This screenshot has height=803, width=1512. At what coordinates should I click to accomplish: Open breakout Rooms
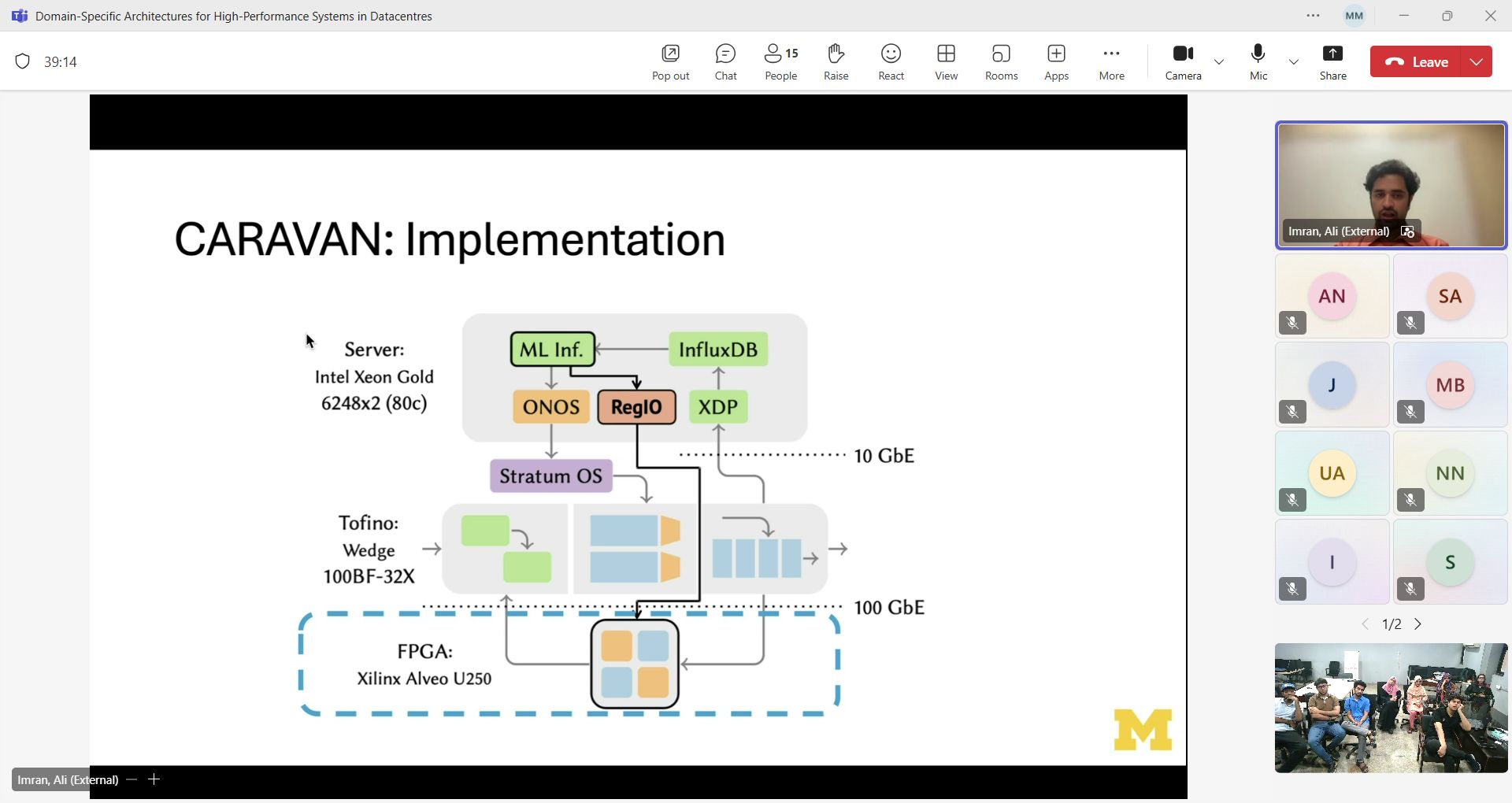point(1001,62)
